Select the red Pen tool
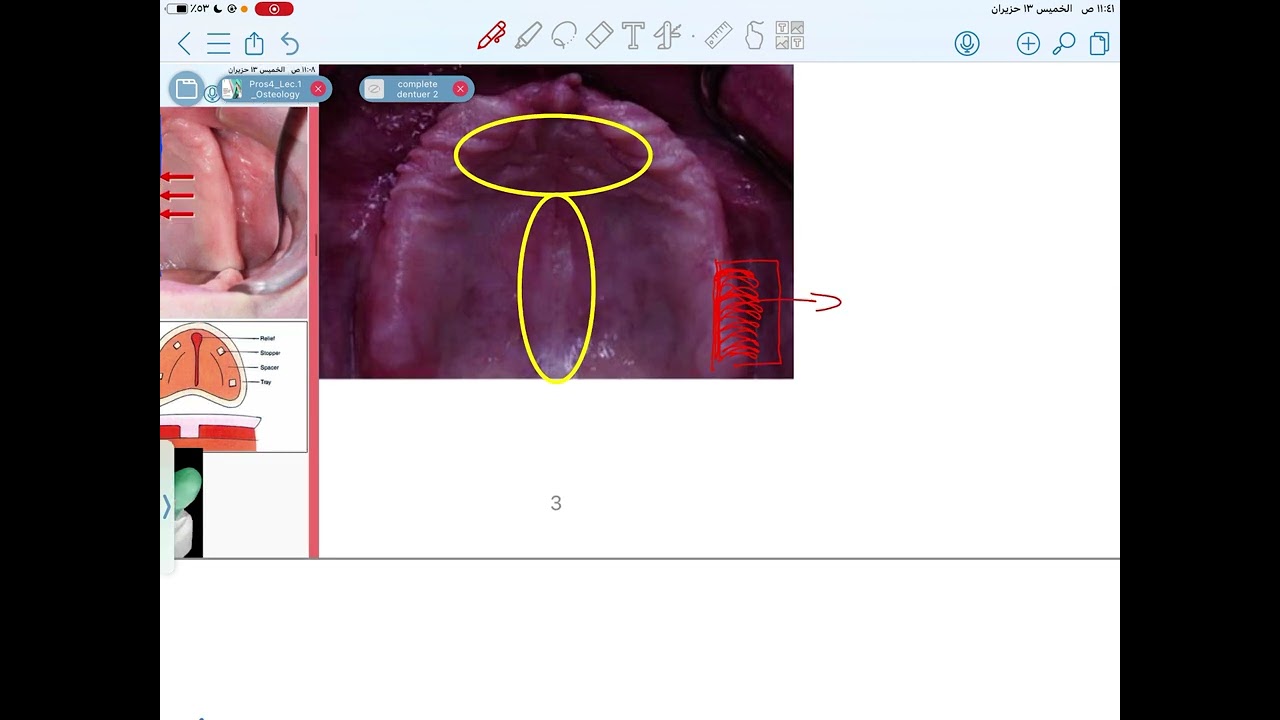Image resolution: width=1280 pixels, height=720 pixels. [491, 37]
